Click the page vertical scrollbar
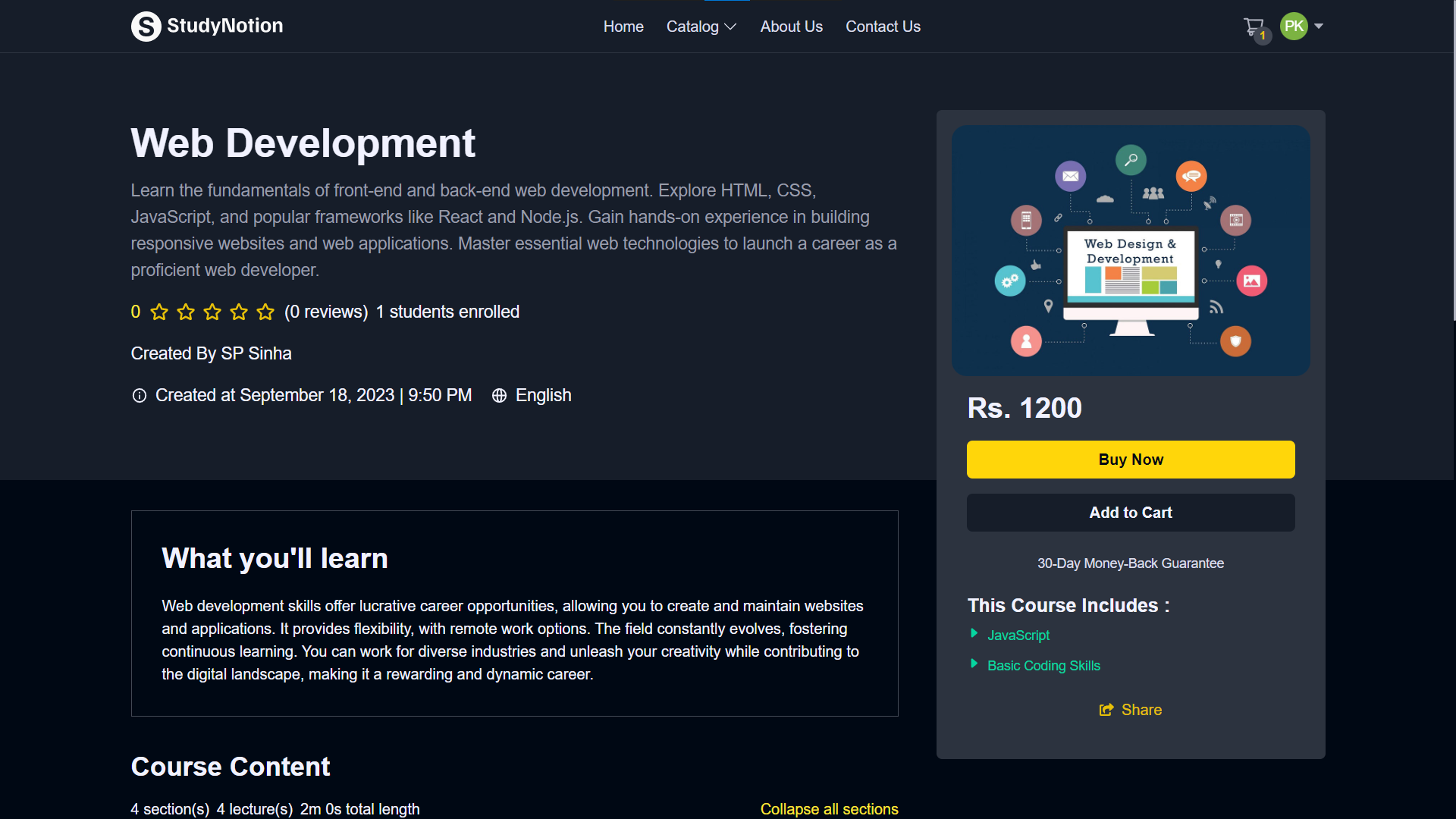The height and width of the screenshot is (819, 1456). pos(1453,161)
